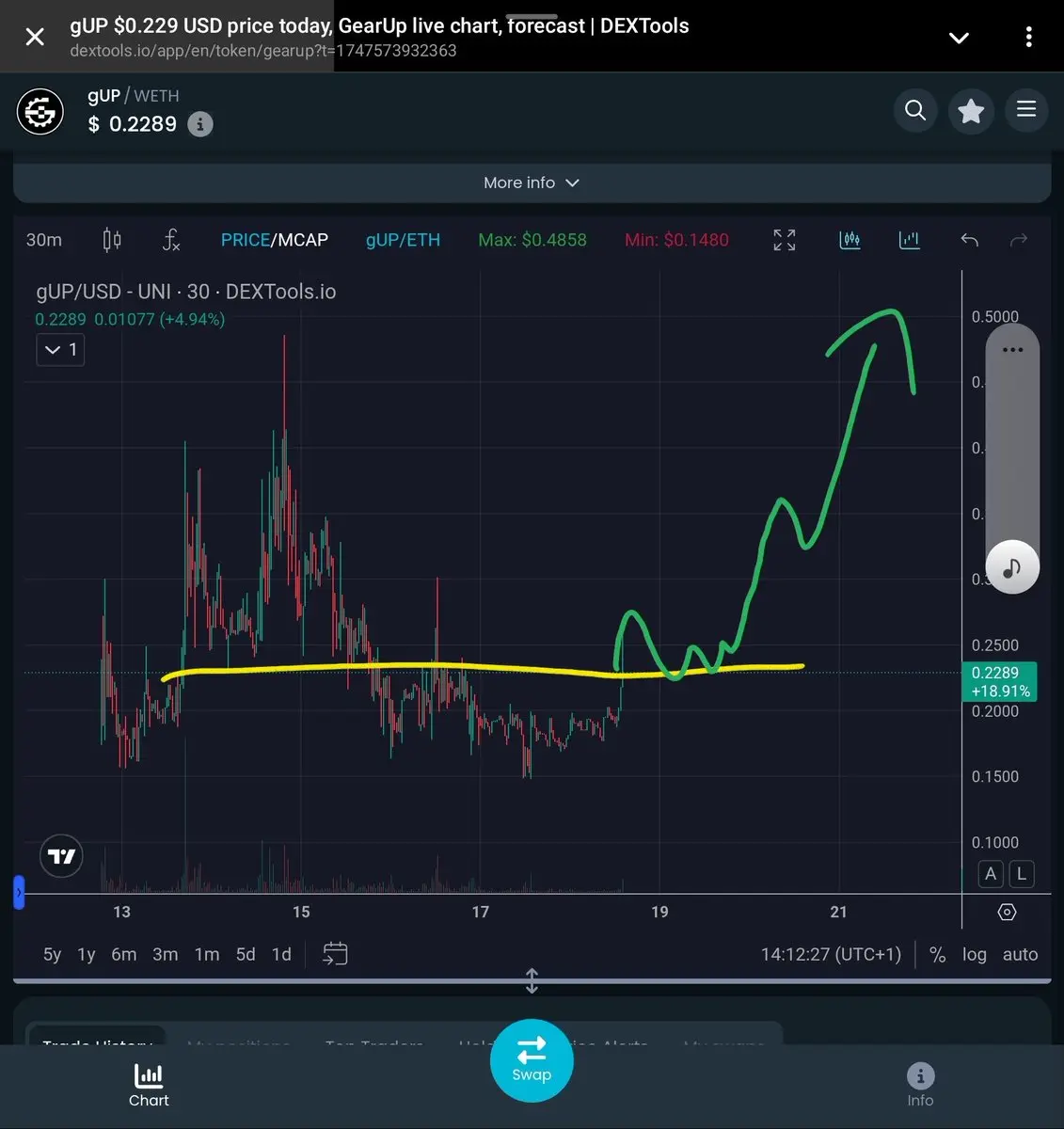
Task: Open the go-to-date calendar icon
Action: point(335,954)
